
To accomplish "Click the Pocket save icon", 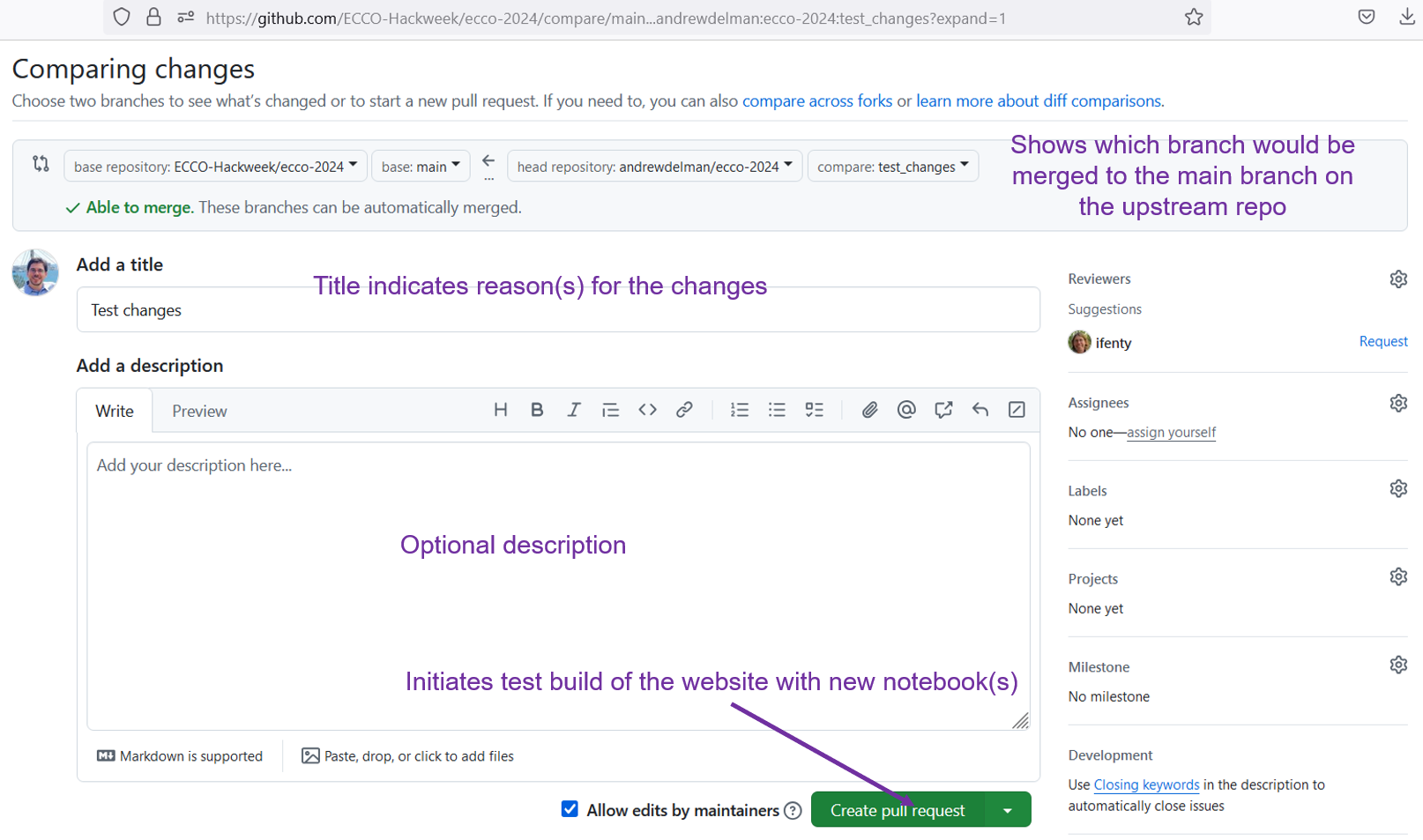I will tap(1367, 17).
